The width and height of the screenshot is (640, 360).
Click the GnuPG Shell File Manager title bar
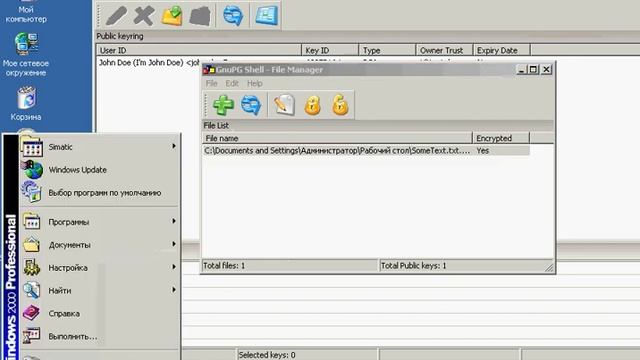coord(378,70)
